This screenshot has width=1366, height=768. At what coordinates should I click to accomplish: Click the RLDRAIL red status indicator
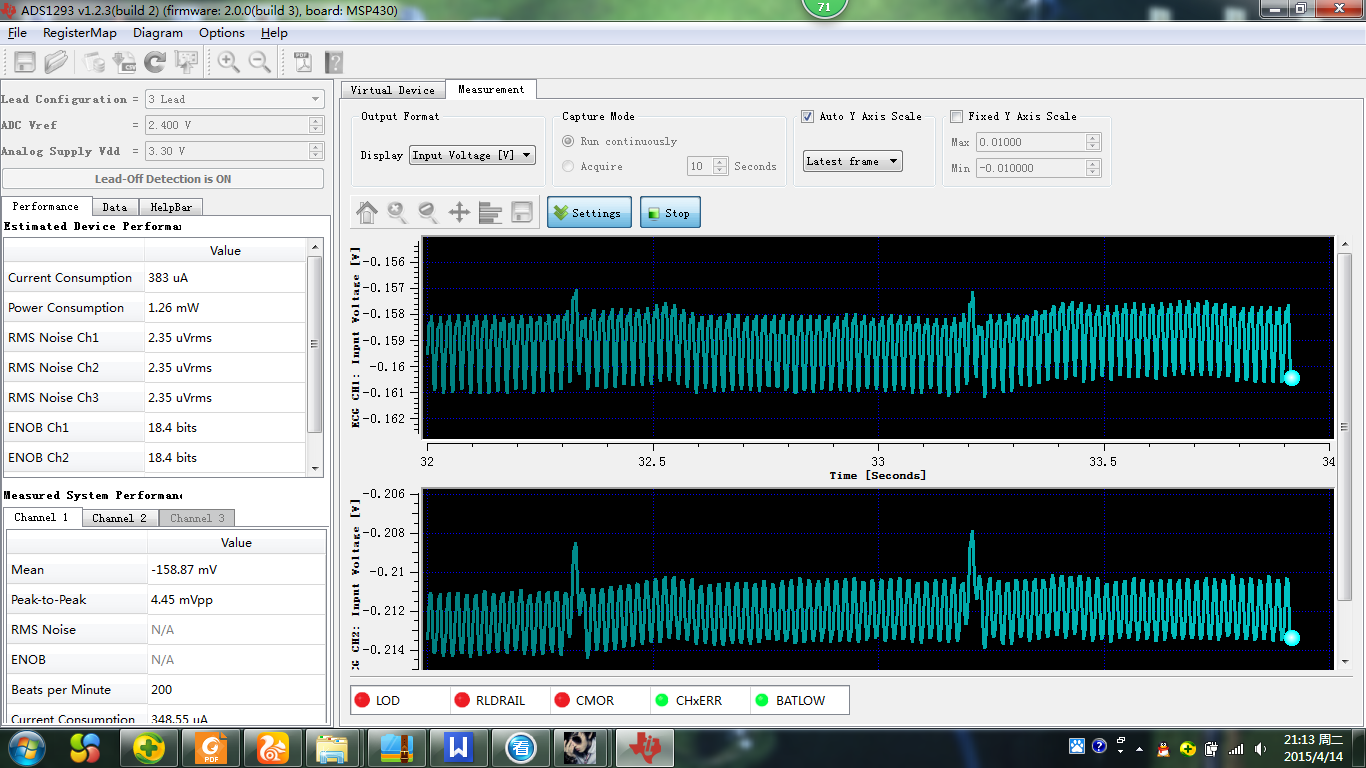coord(462,701)
